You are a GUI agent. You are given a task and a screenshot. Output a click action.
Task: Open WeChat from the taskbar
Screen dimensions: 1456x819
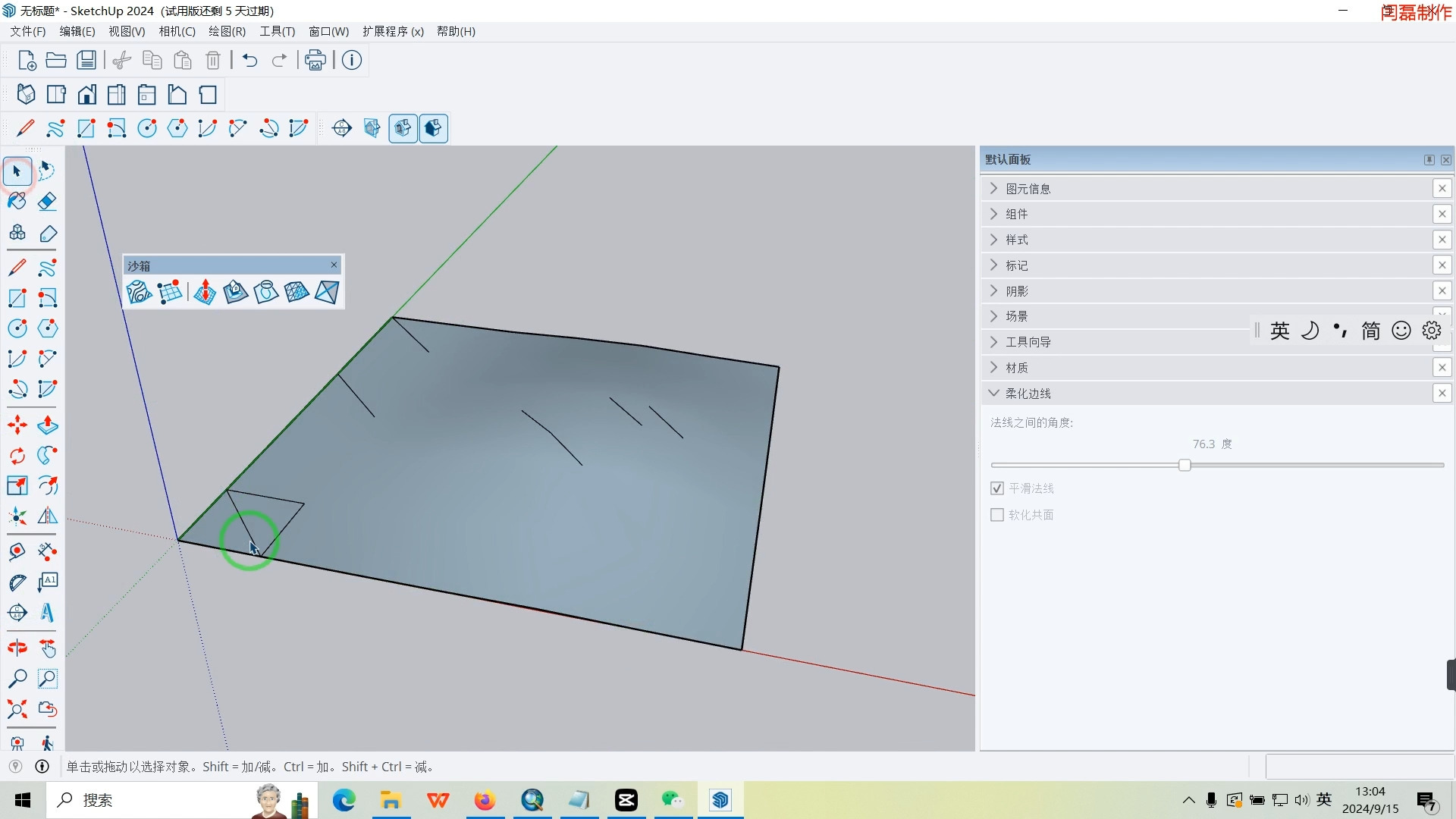(672, 800)
